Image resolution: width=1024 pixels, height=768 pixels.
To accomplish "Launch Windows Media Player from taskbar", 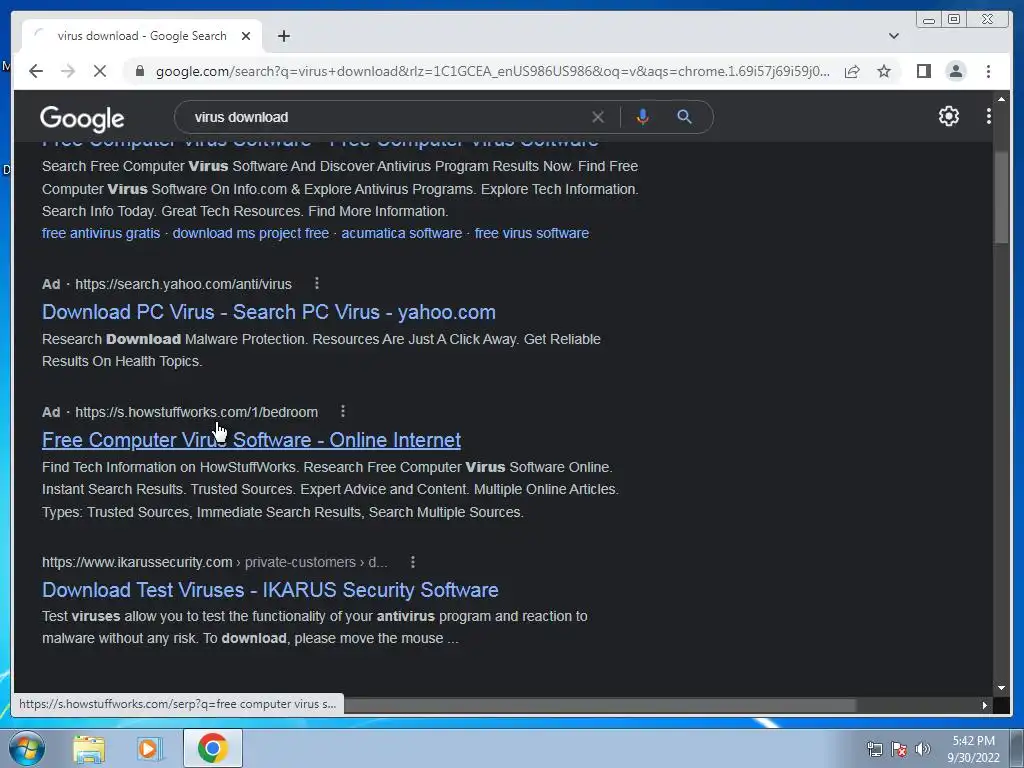I will [150, 748].
